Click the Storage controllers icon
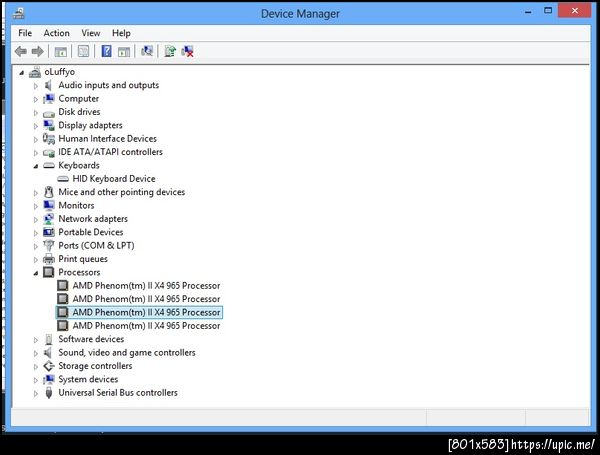The width and height of the screenshot is (600, 455). click(x=49, y=366)
